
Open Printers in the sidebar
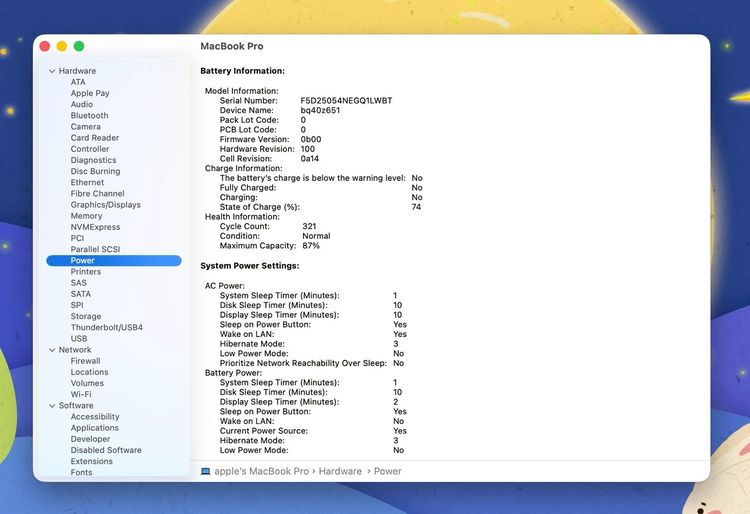coord(86,272)
